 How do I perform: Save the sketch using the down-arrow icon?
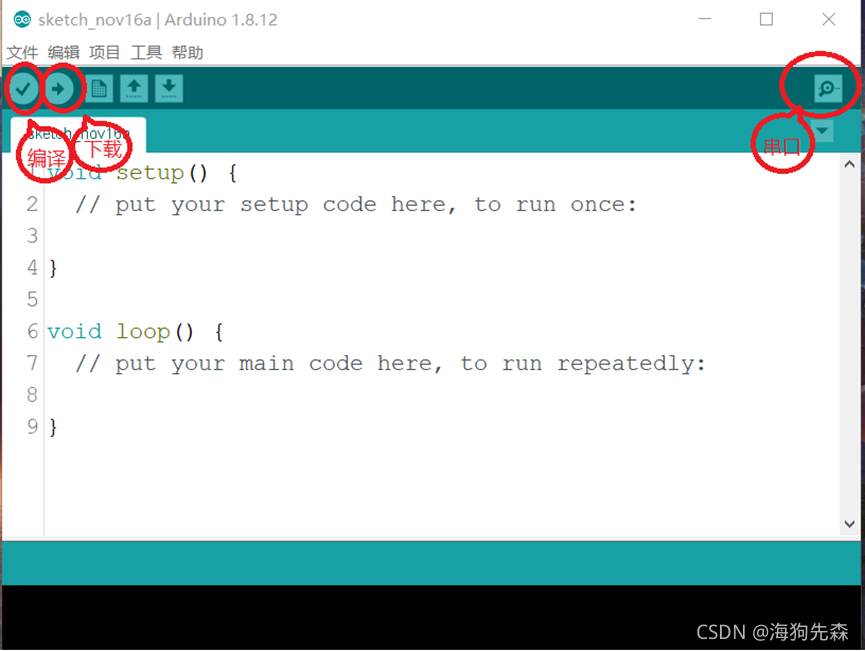click(x=169, y=88)
